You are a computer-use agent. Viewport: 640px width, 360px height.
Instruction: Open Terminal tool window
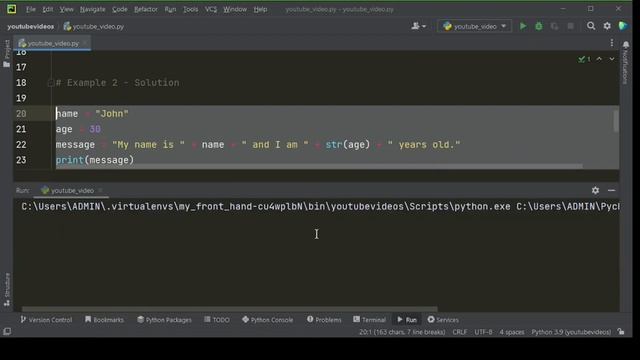pos(369,320)
